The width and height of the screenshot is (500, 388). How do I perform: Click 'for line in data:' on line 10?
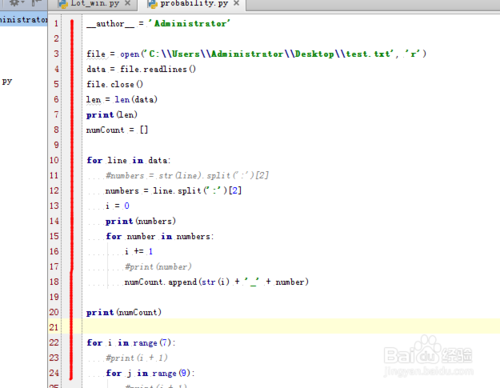coord(128,160)
